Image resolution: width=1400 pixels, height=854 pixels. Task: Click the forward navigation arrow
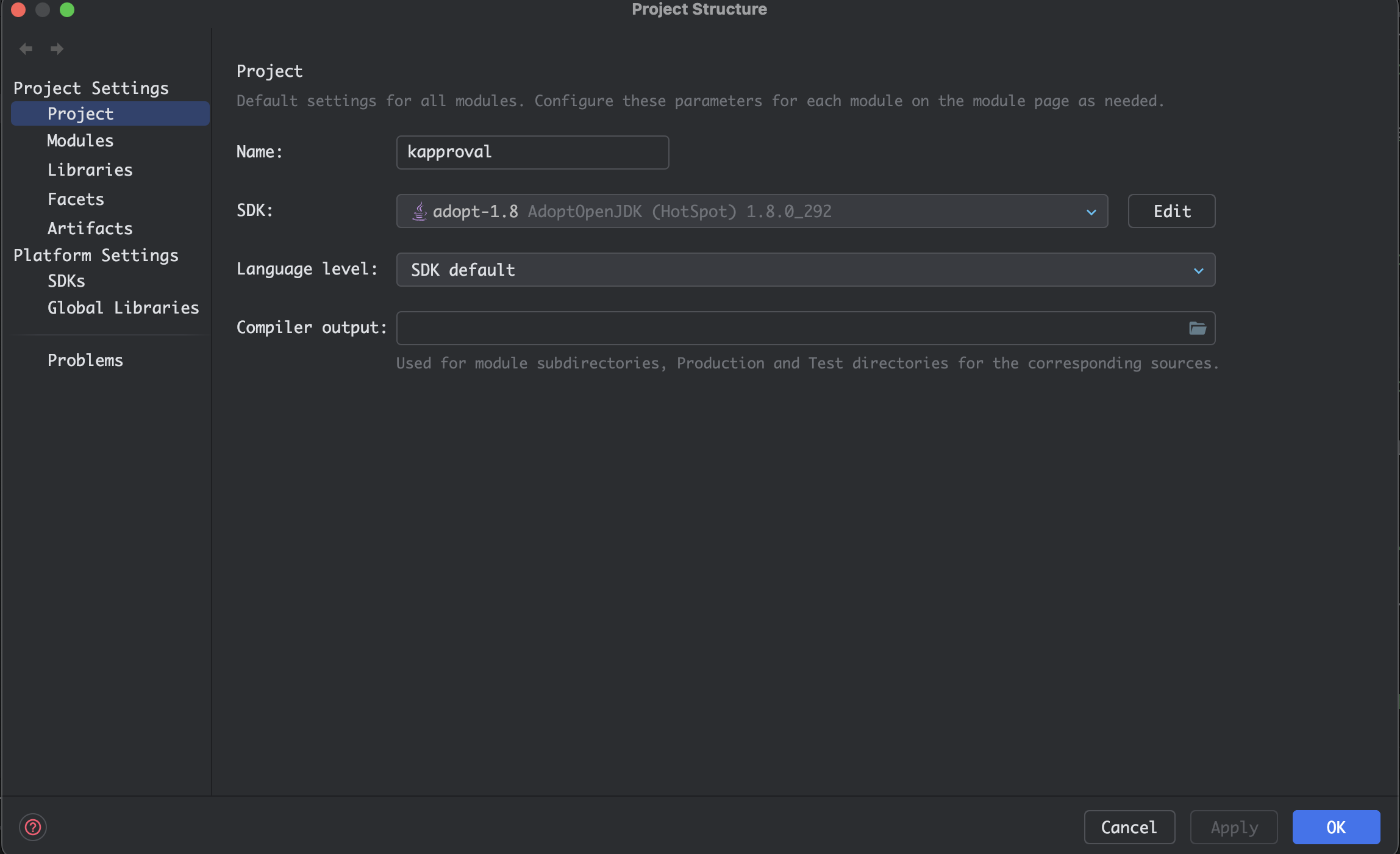tap(57, 49)
